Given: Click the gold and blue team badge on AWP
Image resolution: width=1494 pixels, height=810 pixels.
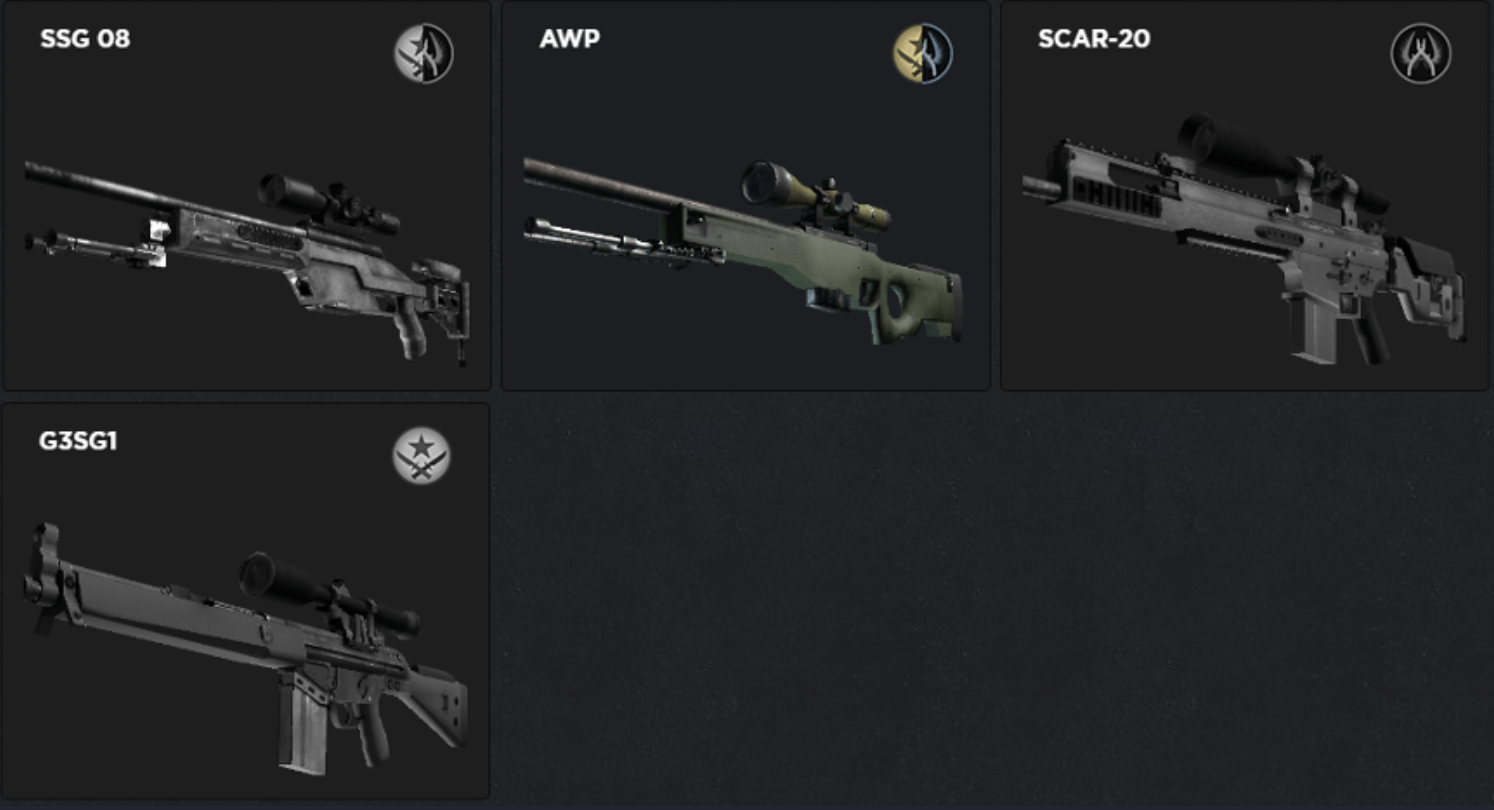Looking at the screenshot, I should (x=922, y=53).
